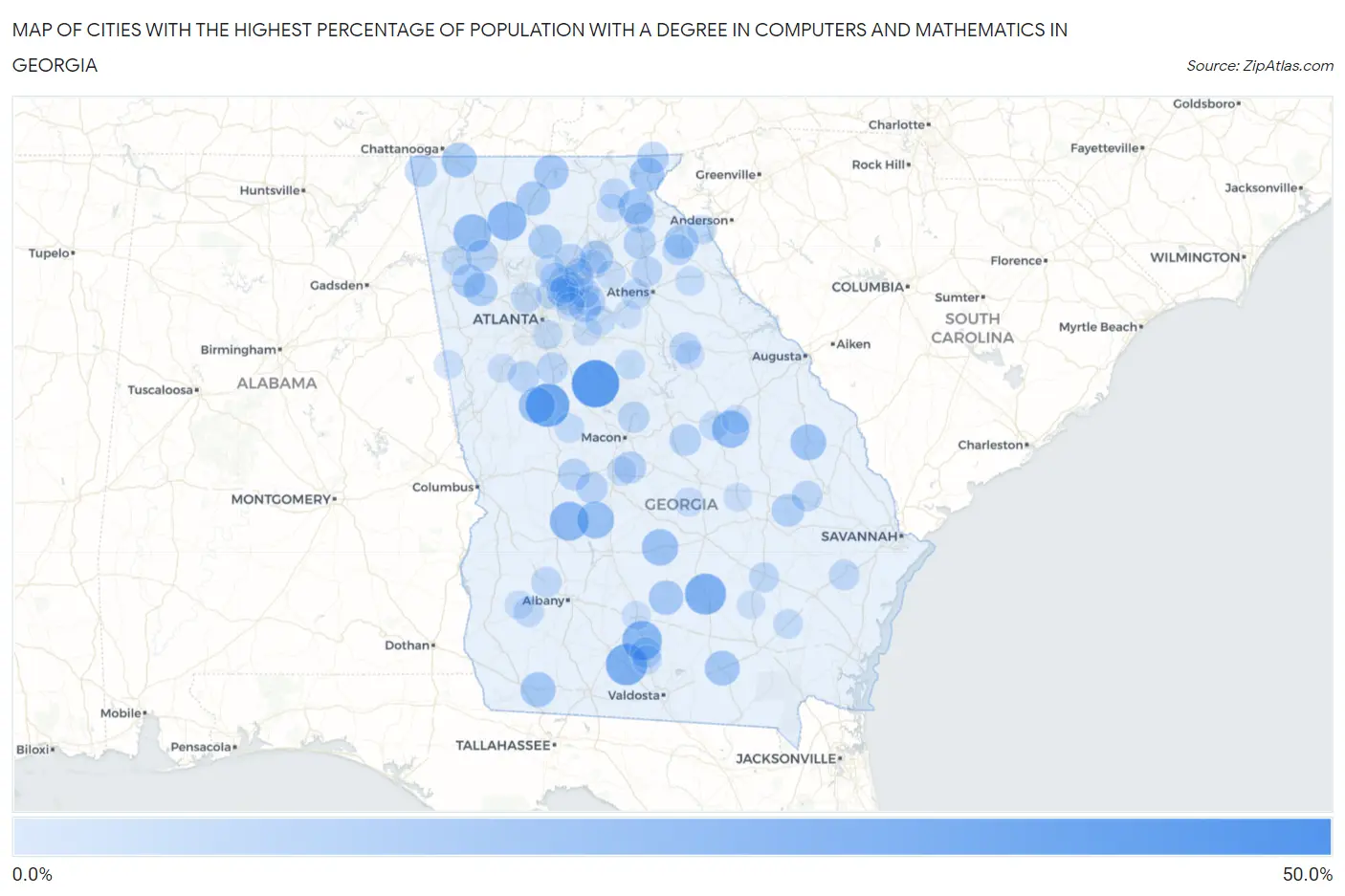Click the Huntsville city label
The height and width of the screenshot is (896, 1345).
pos(270,191)
